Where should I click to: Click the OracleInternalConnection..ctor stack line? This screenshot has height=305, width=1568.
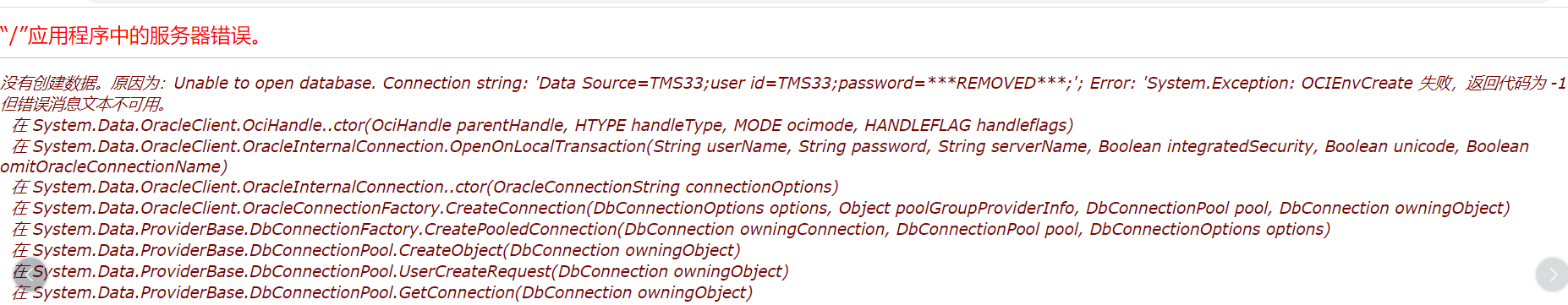(425, 187)
